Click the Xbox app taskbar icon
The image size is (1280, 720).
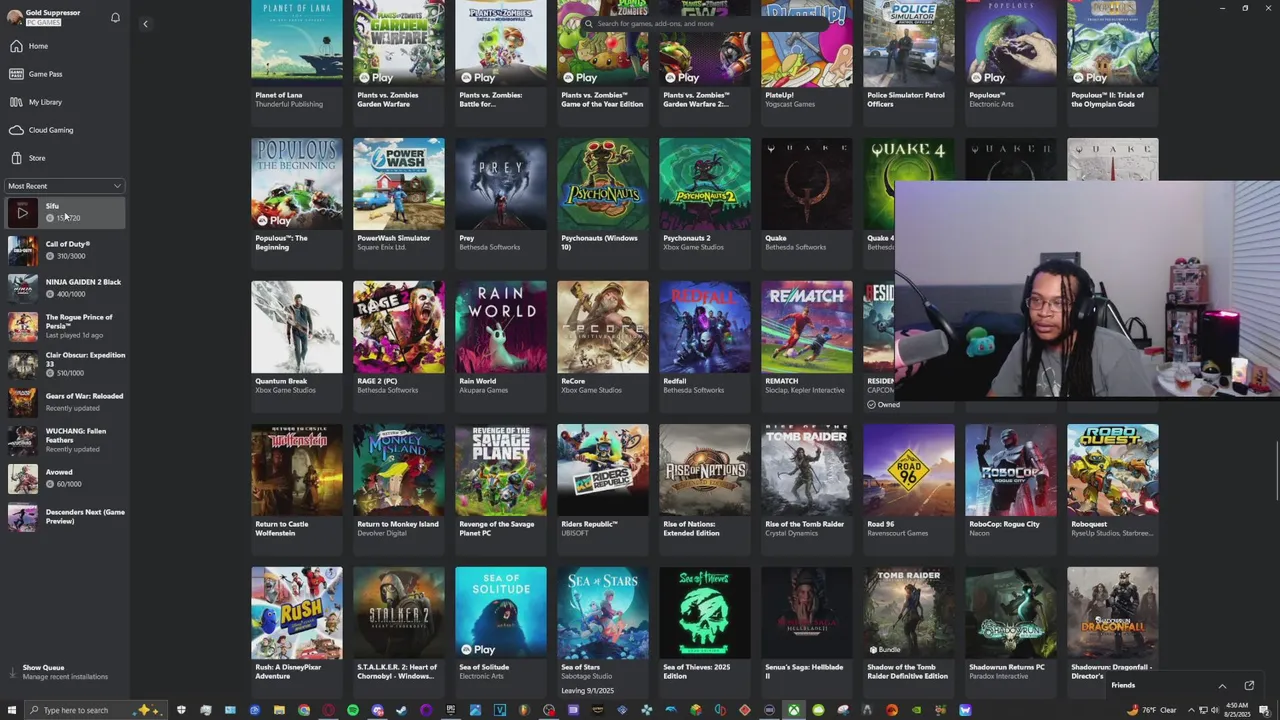coord(793,710)
